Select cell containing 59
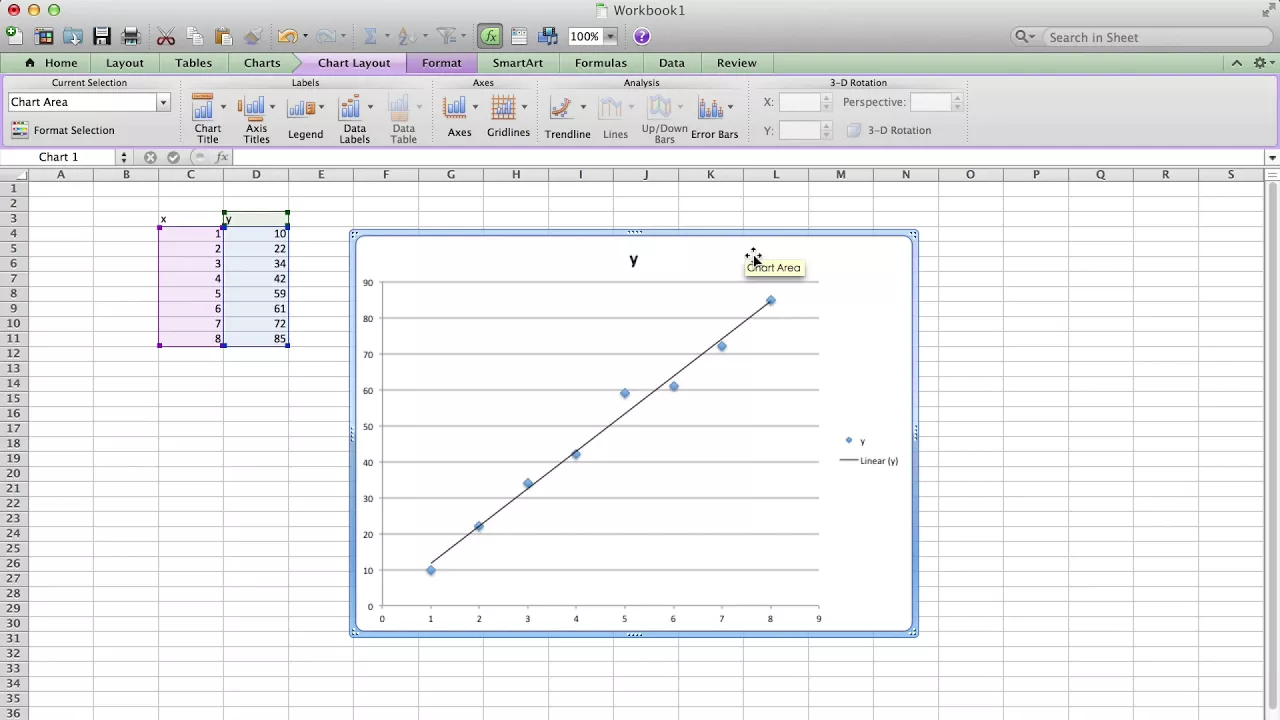 [x=256, y=294]
